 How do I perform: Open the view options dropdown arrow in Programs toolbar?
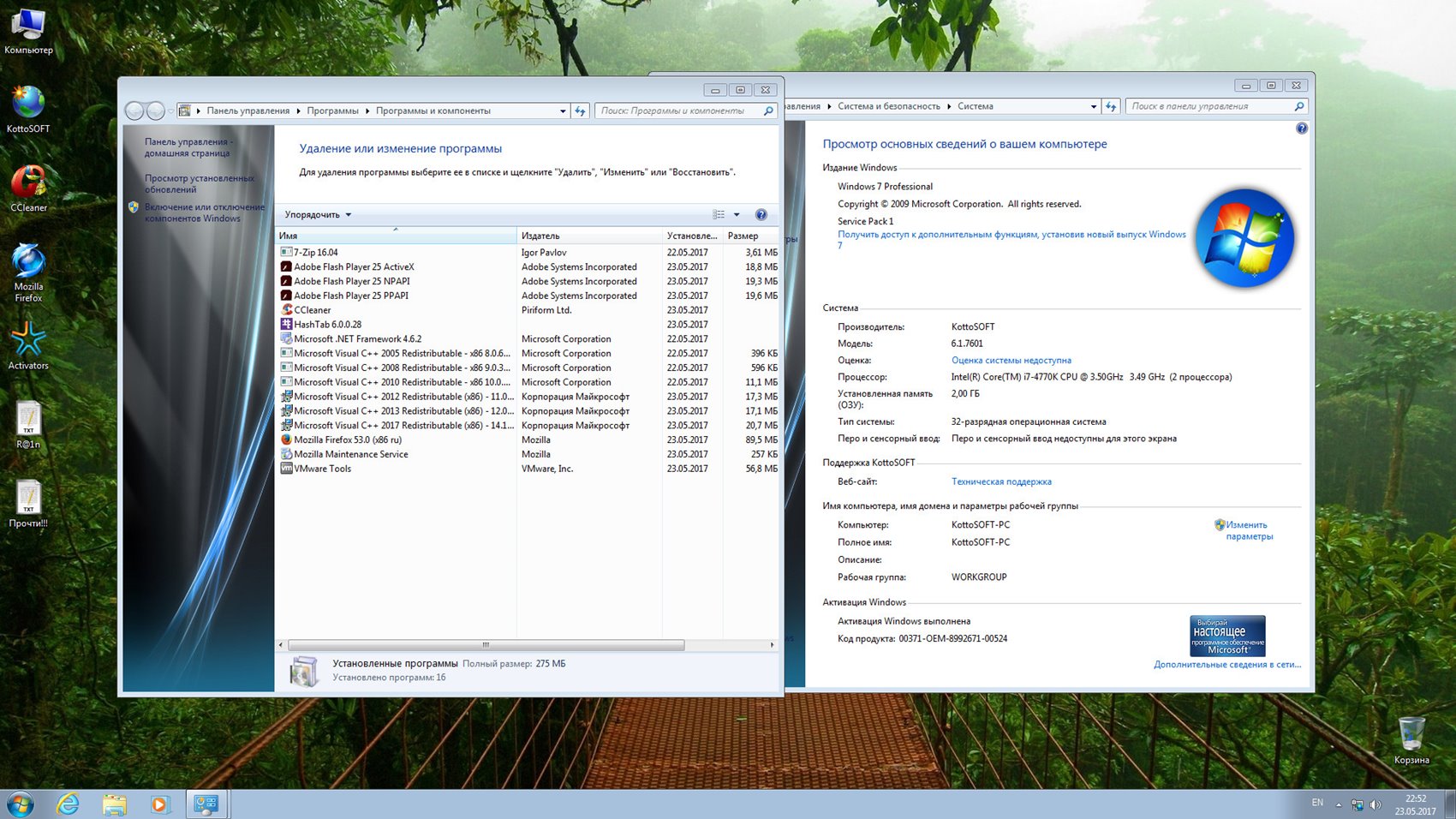pyautogui.click(x=737, y=214)
